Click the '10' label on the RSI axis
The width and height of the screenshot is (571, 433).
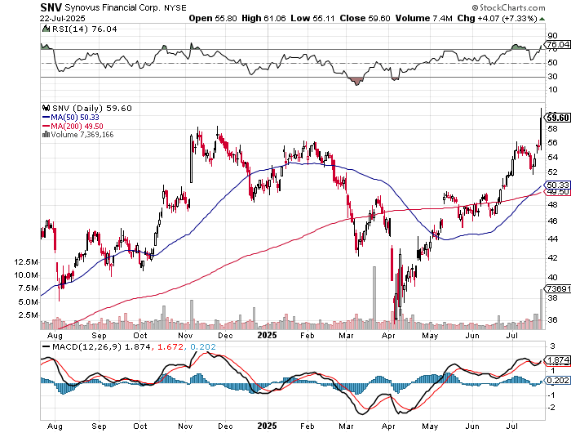(552, 90)
